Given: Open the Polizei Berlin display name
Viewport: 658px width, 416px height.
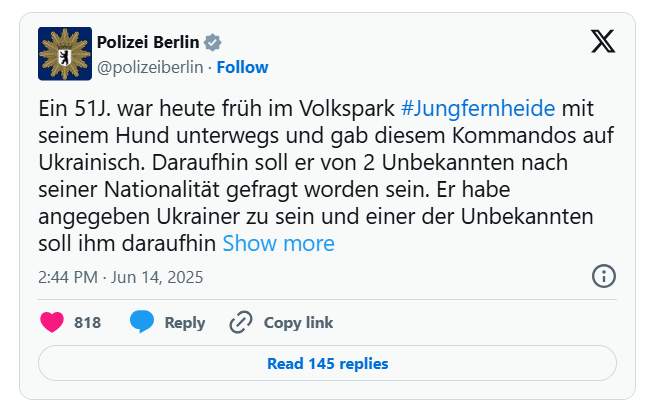Looking at the screenshot, I should click(148, 42).
